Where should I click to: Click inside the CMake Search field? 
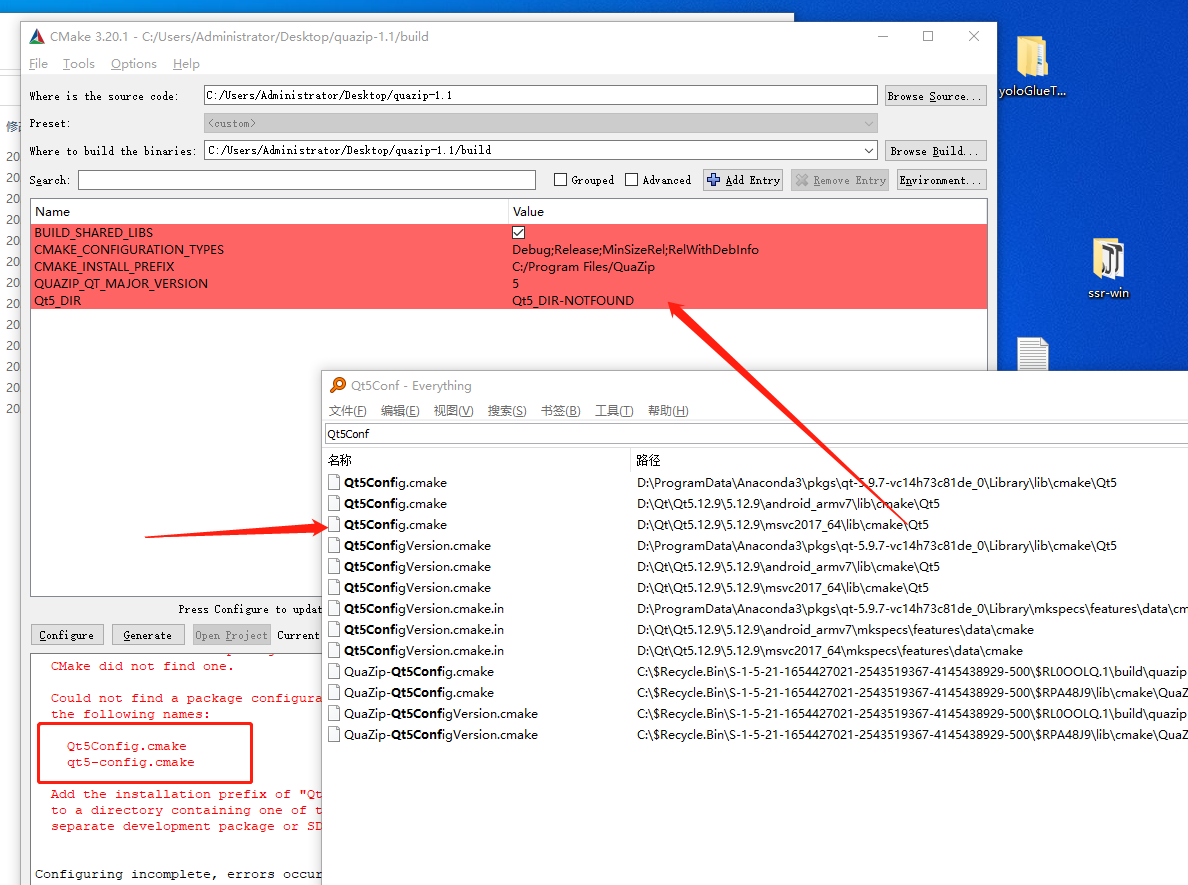[x=300, y=180]
